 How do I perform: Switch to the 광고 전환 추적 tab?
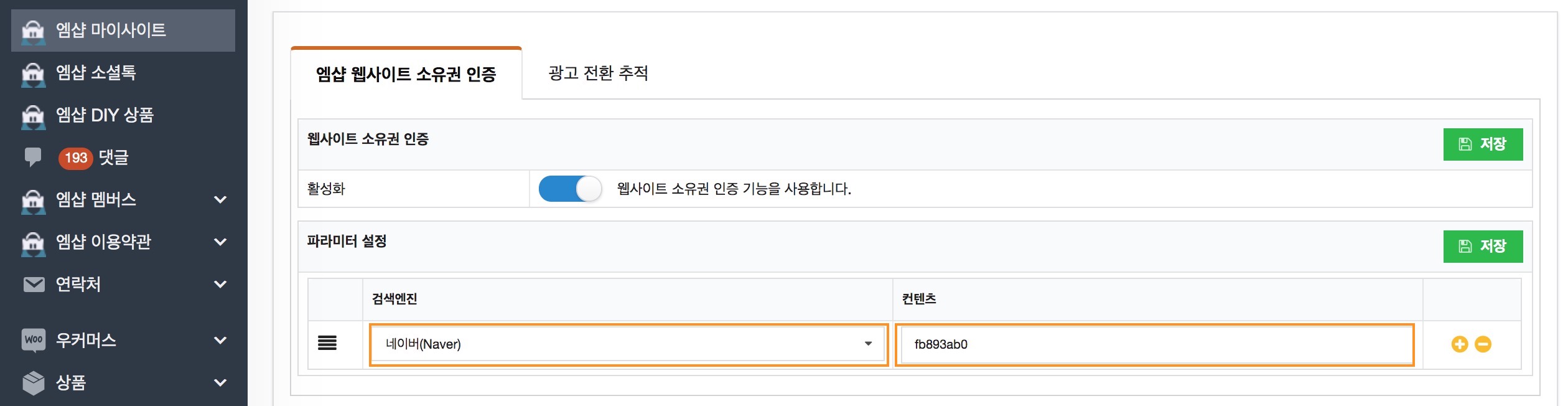point(598,73)
